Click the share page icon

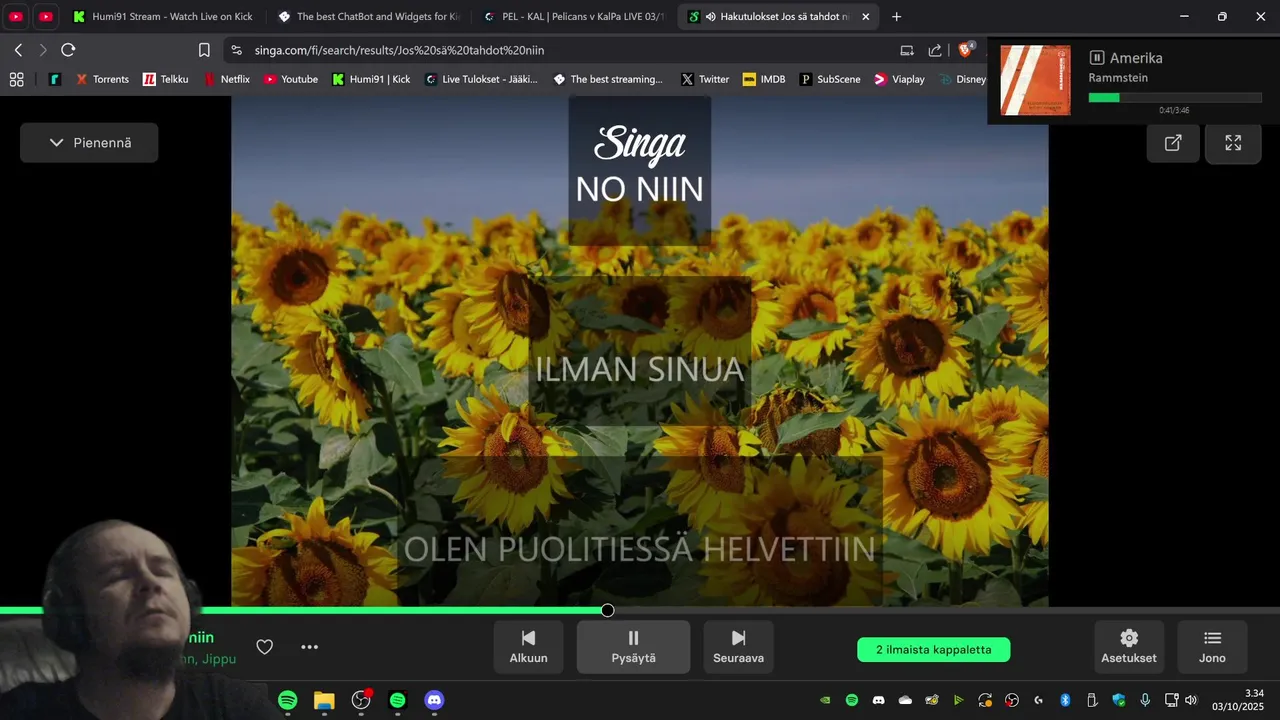coord(935,50)
